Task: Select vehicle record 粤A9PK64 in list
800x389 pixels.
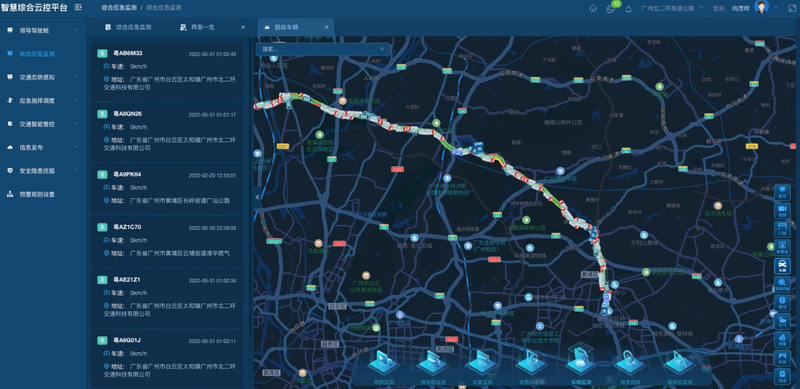Action: pyautogui.click(x=166, y=188)
